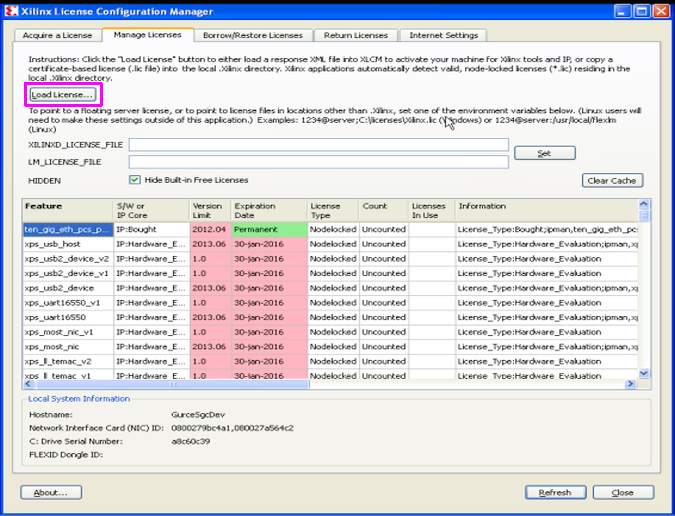Click the License_Type:Bought information cell

coord(547,229)
